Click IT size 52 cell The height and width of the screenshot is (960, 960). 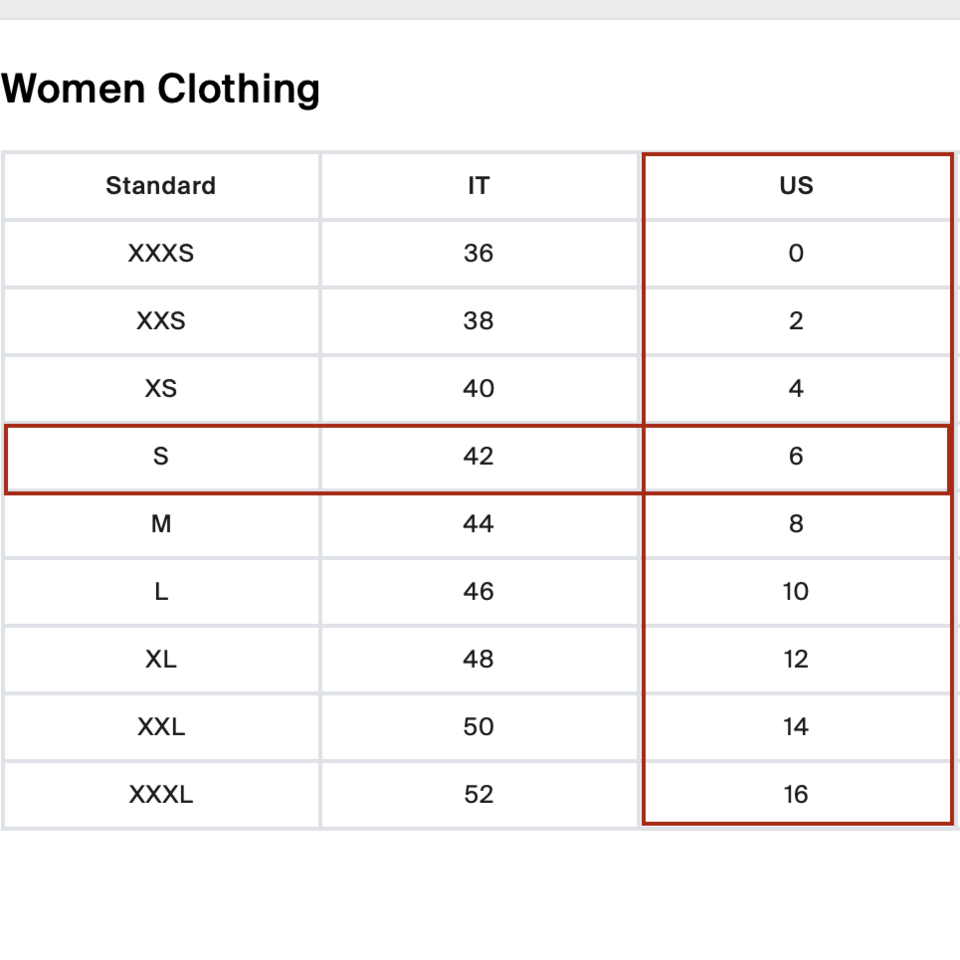click(x=478, y=795)
